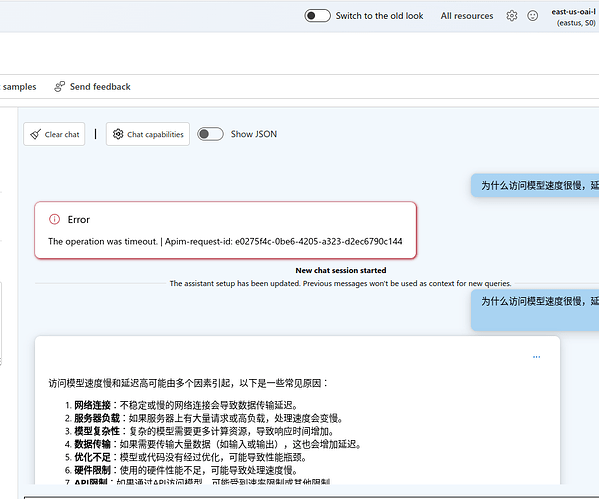The width and height of the screenshot is (599, 499).
Task: Open the east-us-oai resource account menu
Action: coord(573,17)
